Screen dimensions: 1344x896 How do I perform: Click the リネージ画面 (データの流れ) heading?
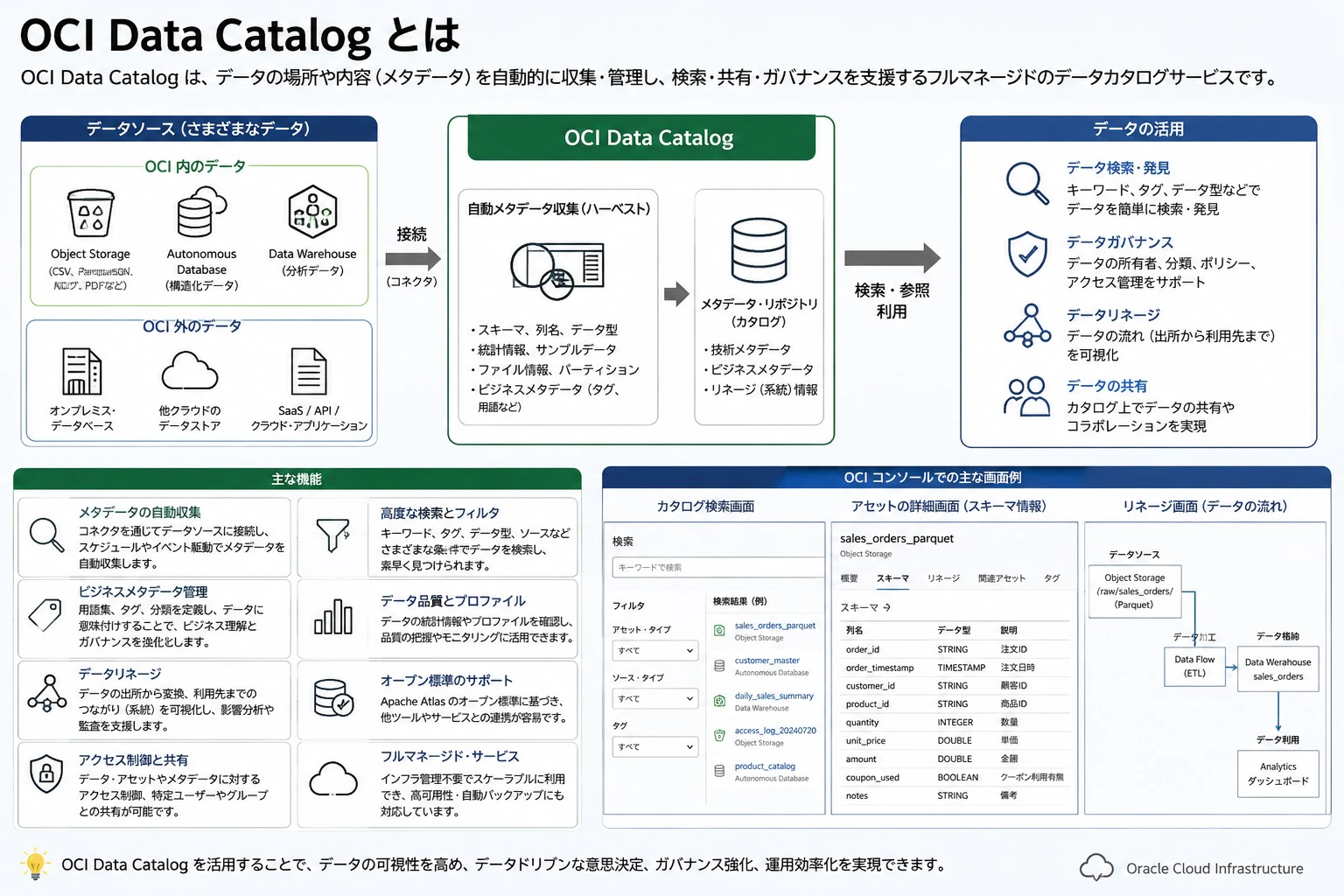tap(1204, 507)
